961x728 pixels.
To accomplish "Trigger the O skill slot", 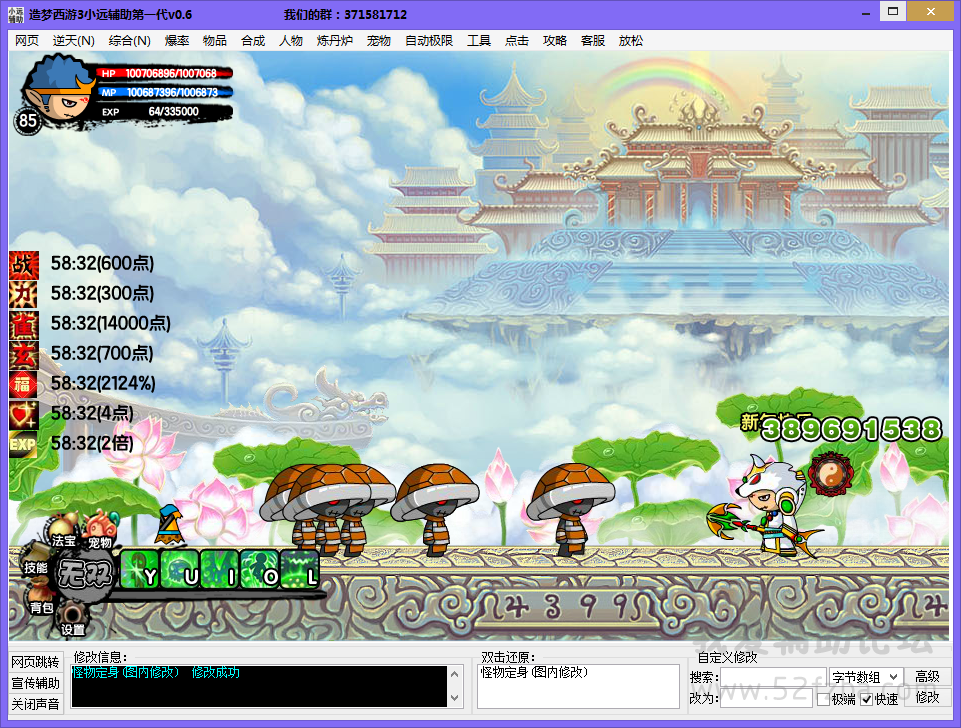I will [260, 570].
